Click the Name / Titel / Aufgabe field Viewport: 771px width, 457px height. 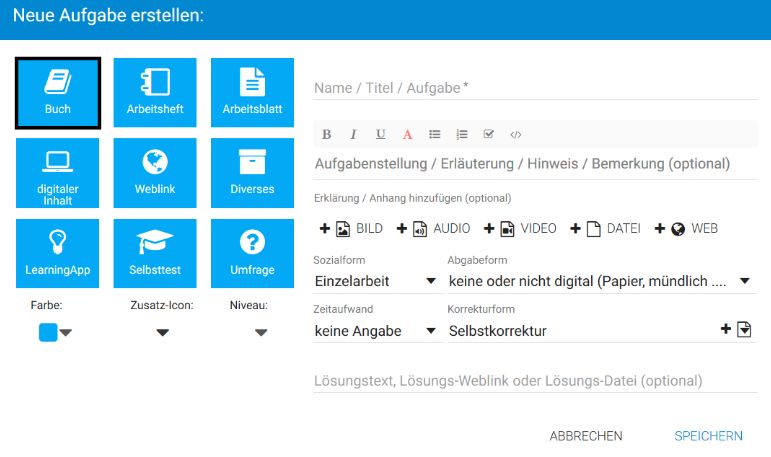pos(535,88)
